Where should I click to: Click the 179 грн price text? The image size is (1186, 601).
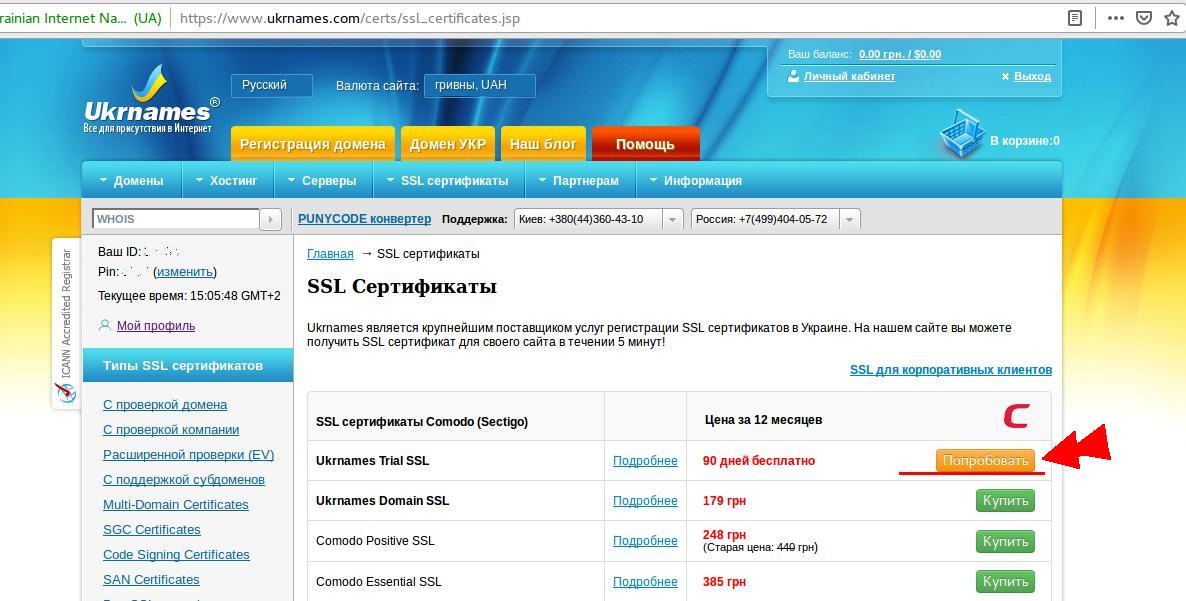point(724,500)
